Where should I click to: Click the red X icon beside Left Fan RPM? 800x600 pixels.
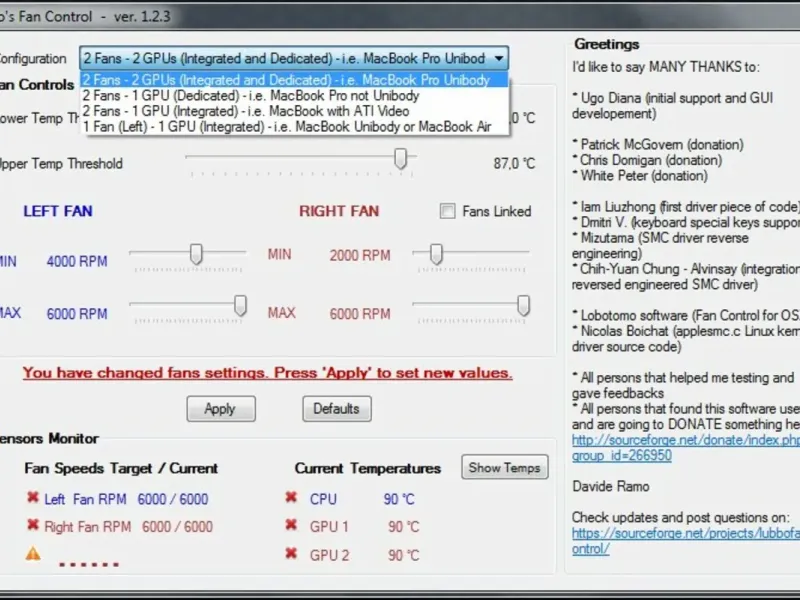coord(33,497)
